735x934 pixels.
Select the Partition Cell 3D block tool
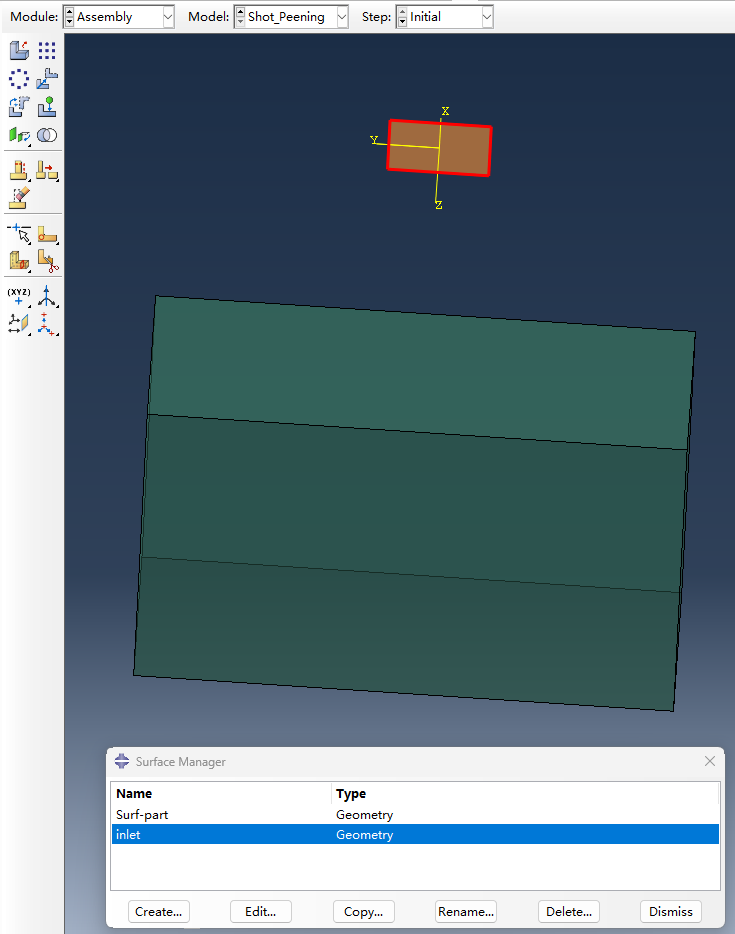coord(19,261)
